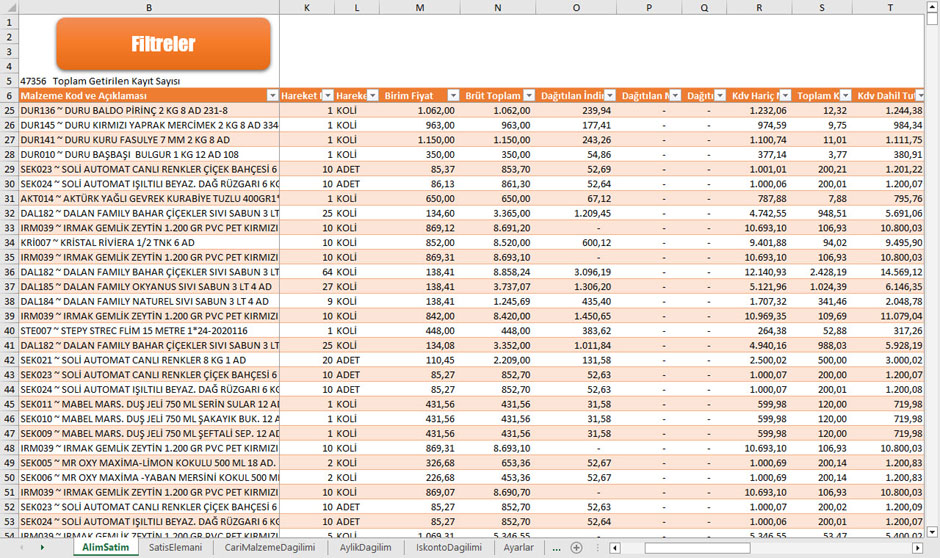
Task: Click cell 'STE007 ~ STEPY STREC FLİM 15 METRE'
Action: [x=149, y=330]
